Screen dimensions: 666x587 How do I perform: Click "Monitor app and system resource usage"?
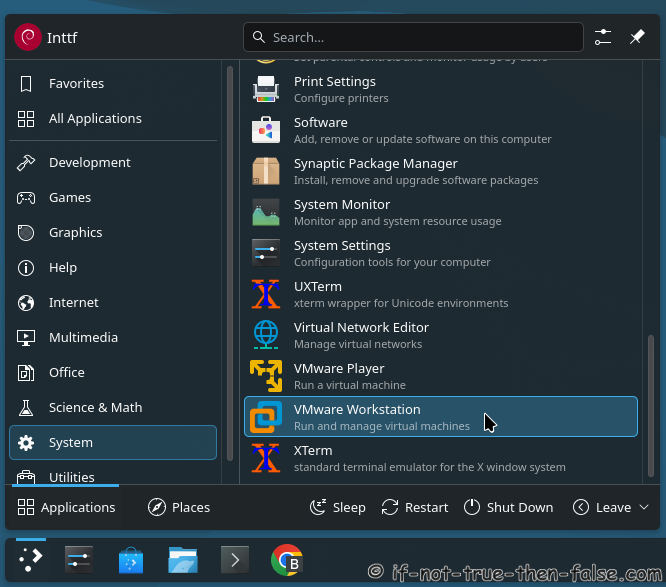398,221
